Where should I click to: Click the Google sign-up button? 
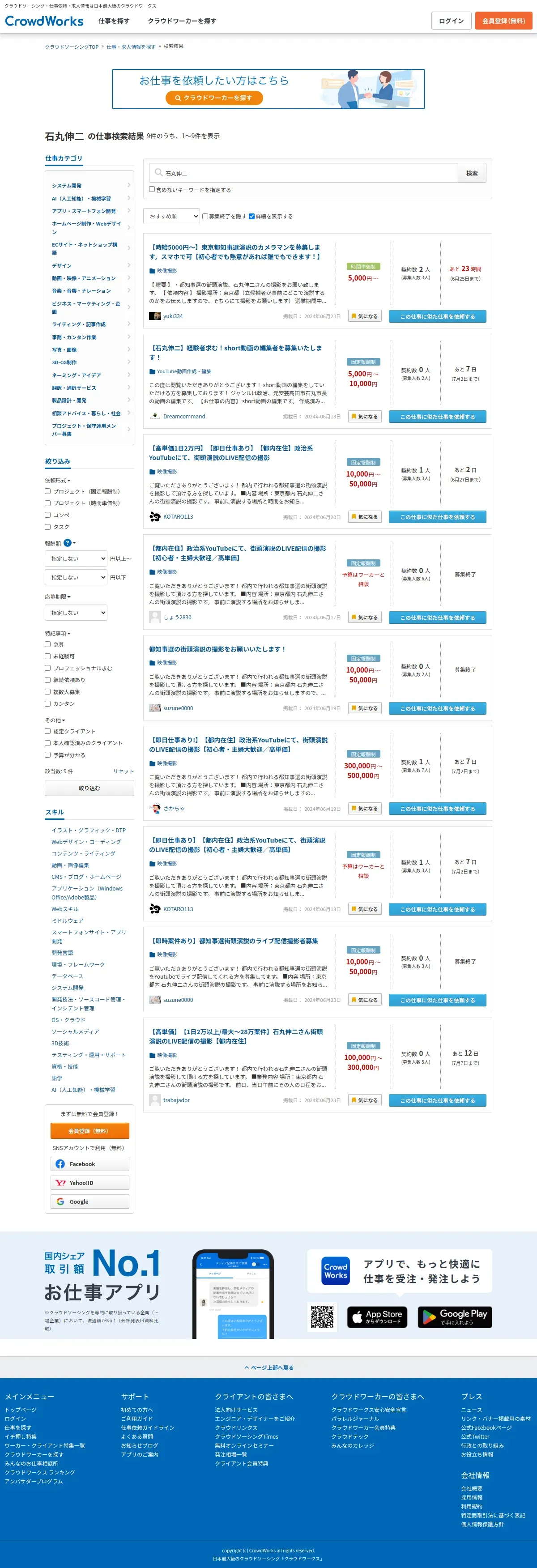point(89,1202)
